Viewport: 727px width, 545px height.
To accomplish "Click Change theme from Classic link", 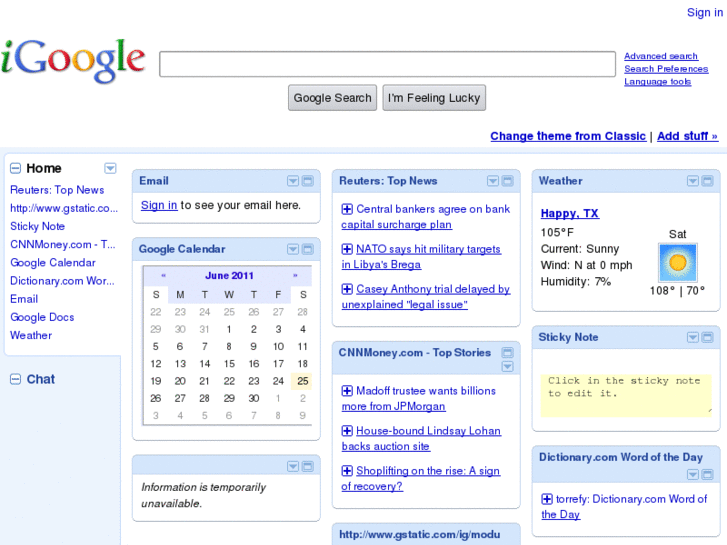I will [x=568, y=136].
